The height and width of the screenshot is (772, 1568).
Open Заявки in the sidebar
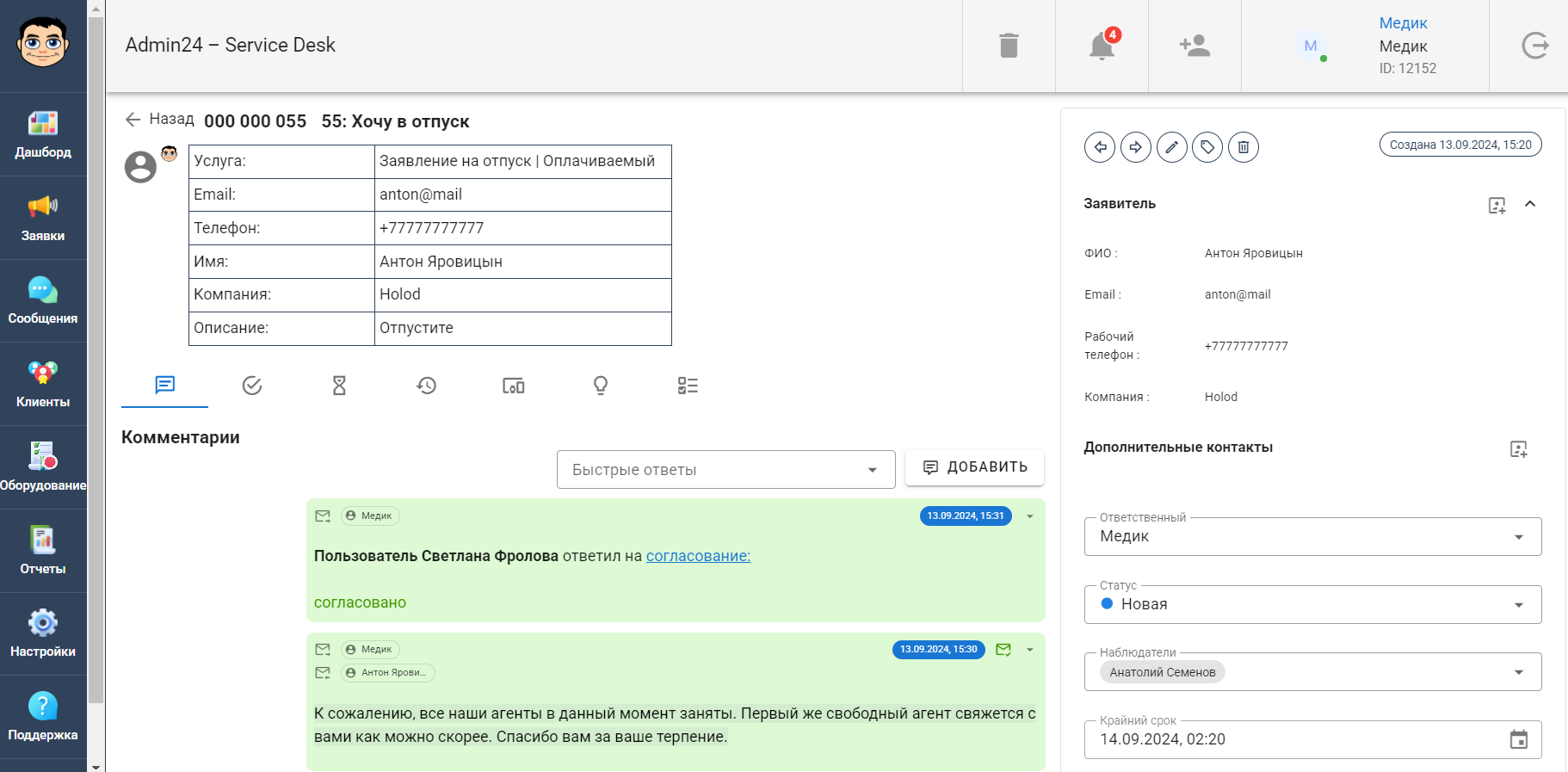(x=43, y=218)
